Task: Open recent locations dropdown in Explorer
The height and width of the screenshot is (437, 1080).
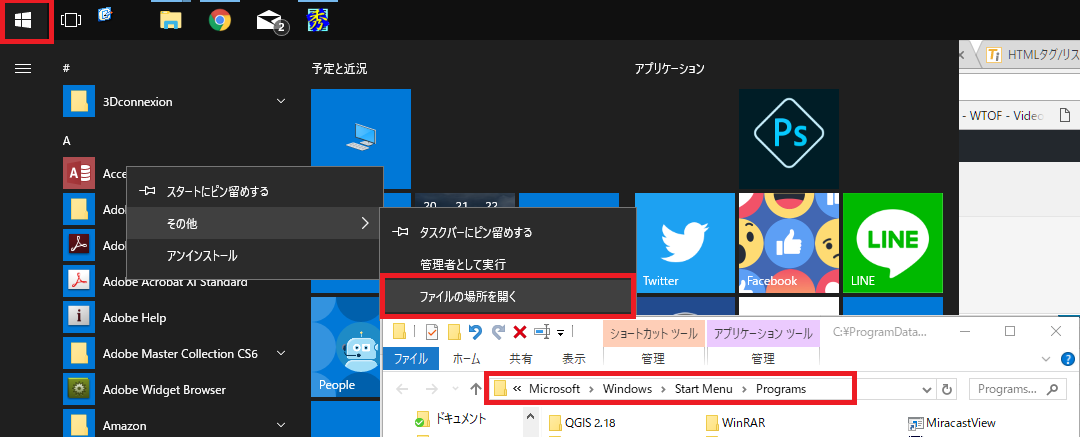Action: pyautogui.click(x=454, y=389)
